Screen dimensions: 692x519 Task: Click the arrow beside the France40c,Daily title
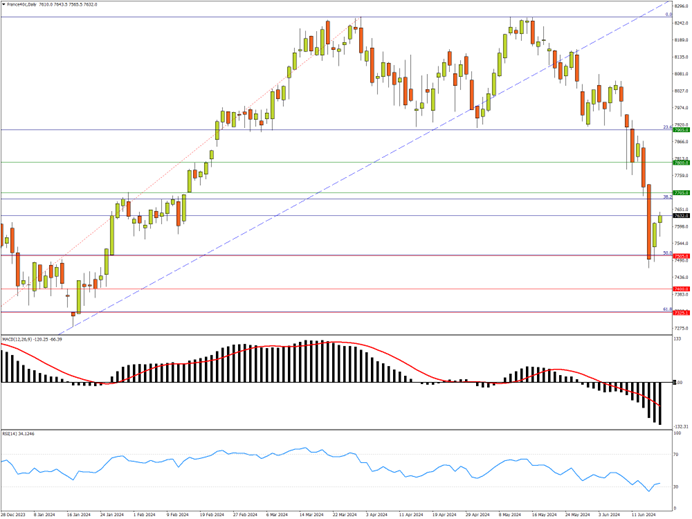(3, 4)
